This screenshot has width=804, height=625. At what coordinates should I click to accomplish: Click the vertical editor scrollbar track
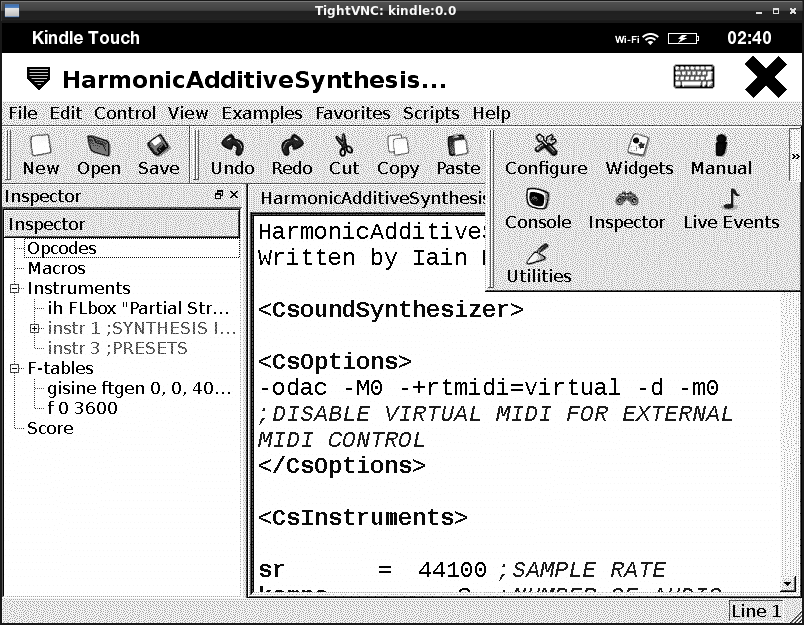[x=788, y=435]
